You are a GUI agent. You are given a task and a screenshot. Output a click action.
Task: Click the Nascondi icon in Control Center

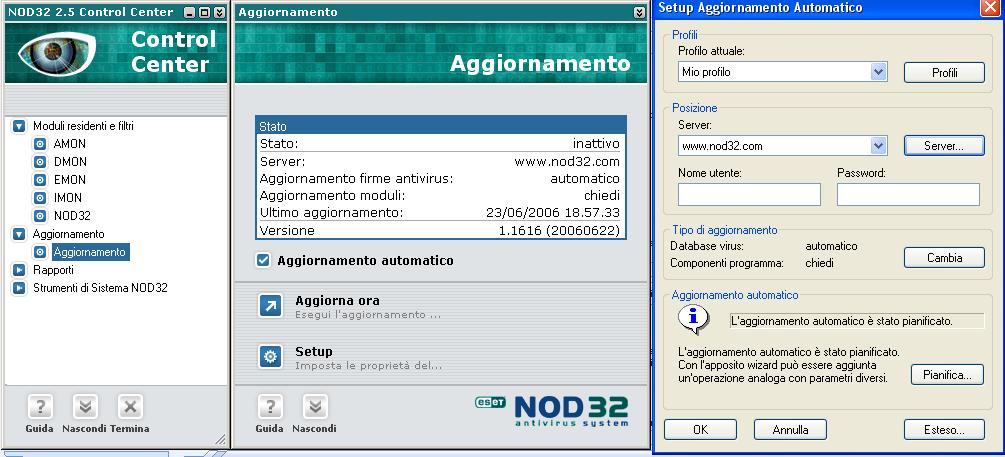point(85,406)
